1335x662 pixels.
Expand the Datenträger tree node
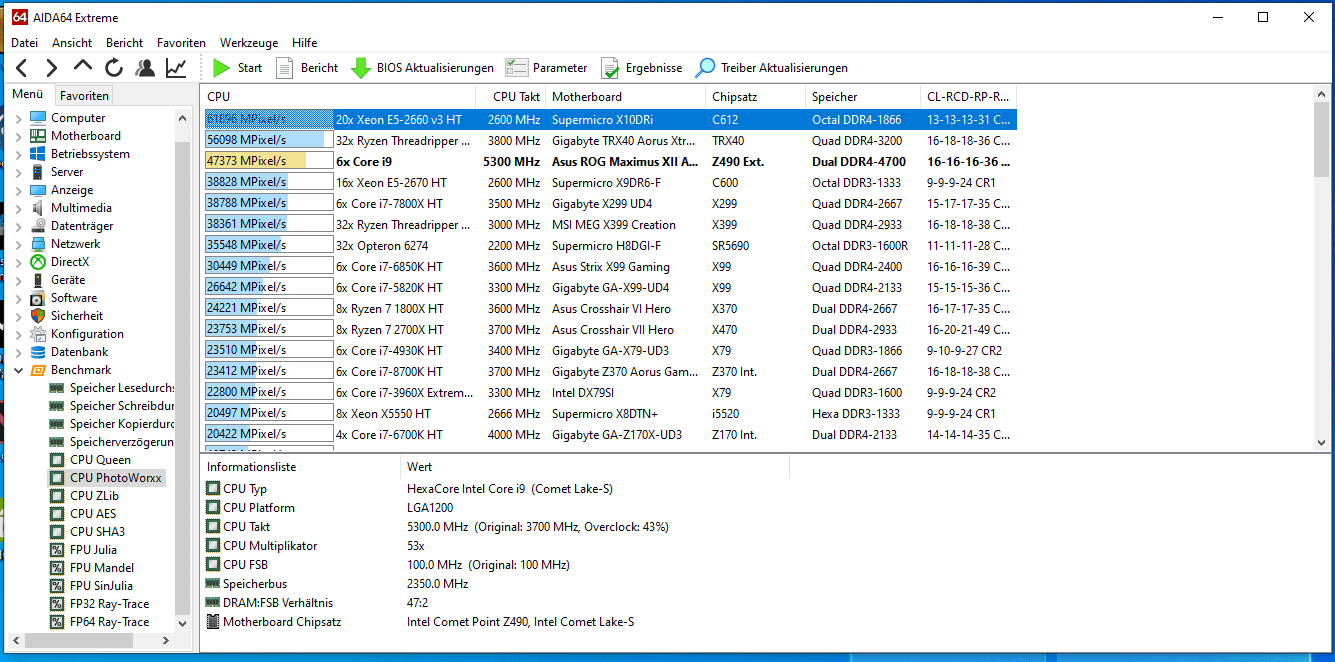(18, 226)
